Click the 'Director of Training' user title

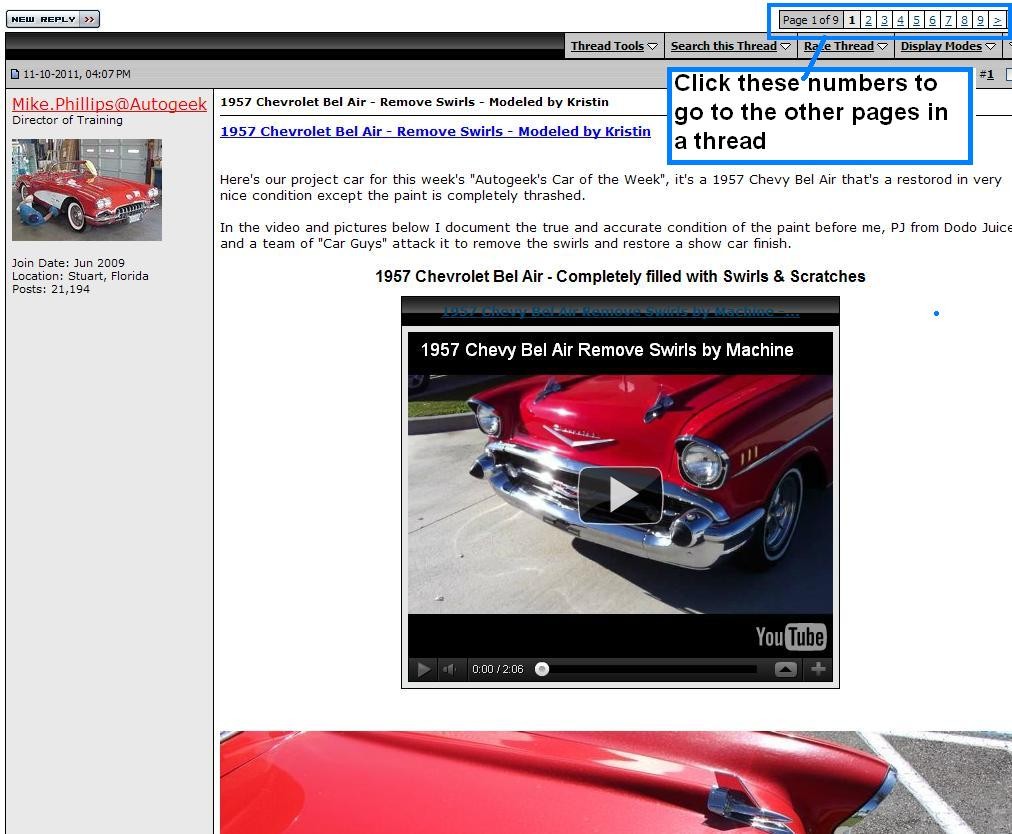point(67,120)
